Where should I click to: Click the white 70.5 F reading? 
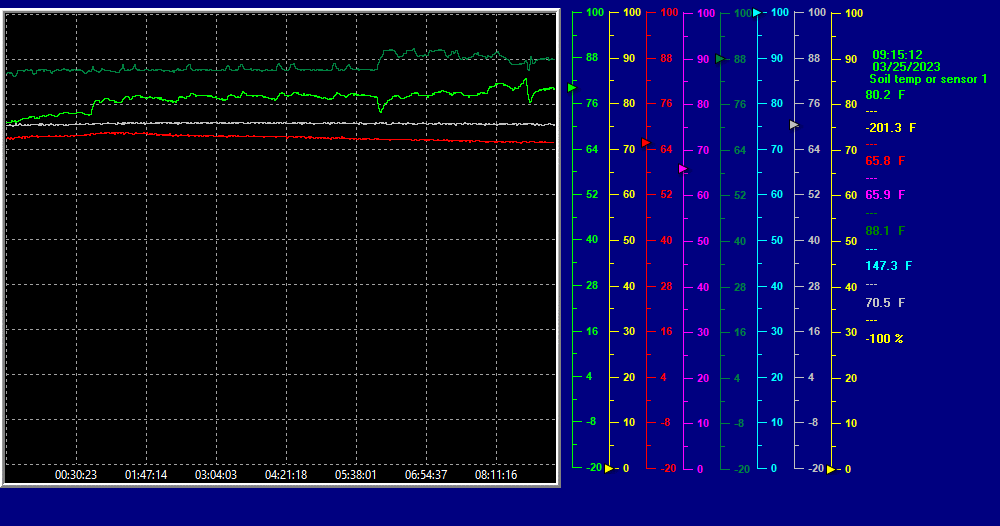pos(885,303)
